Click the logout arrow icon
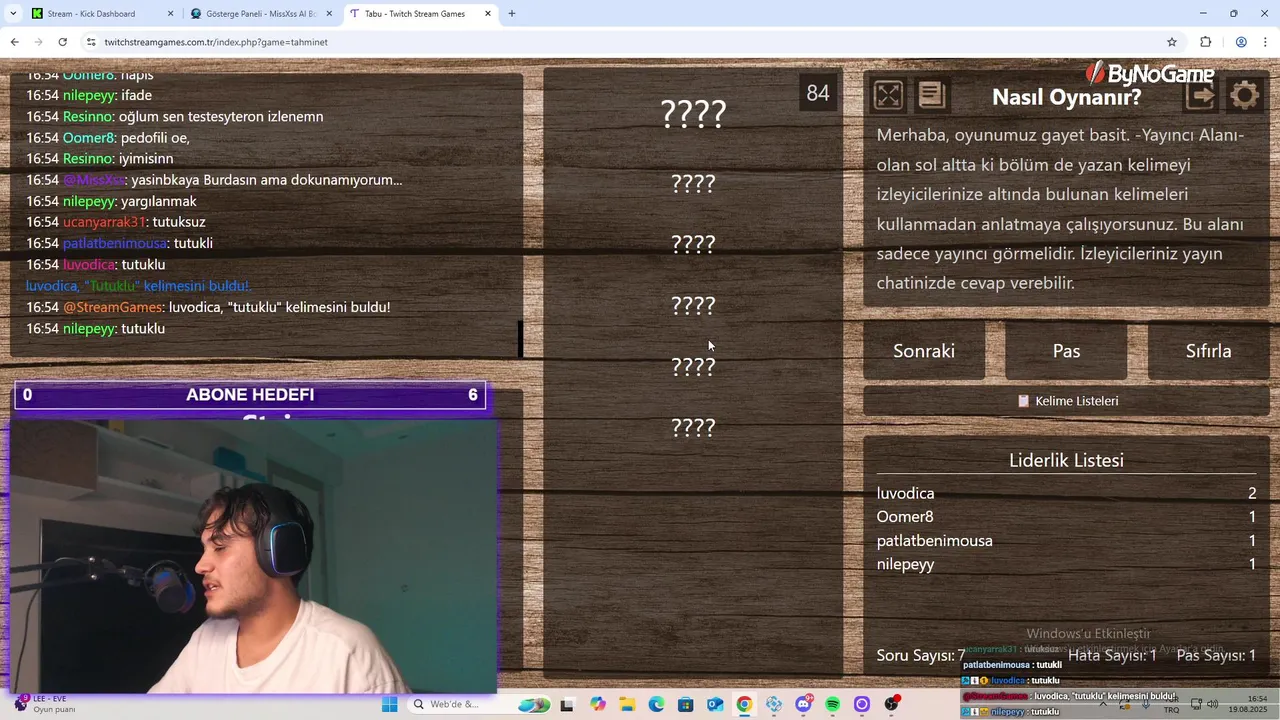 1200,96
